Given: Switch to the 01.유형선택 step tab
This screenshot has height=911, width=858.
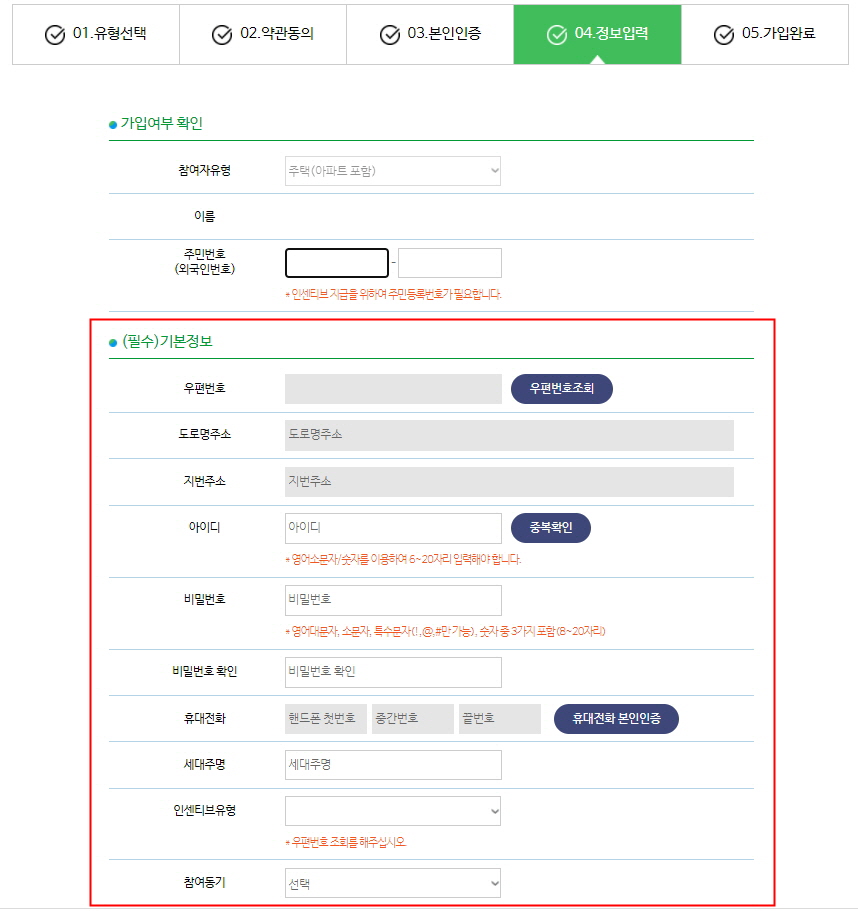Looking at the screenshot, I should [95, 34].
